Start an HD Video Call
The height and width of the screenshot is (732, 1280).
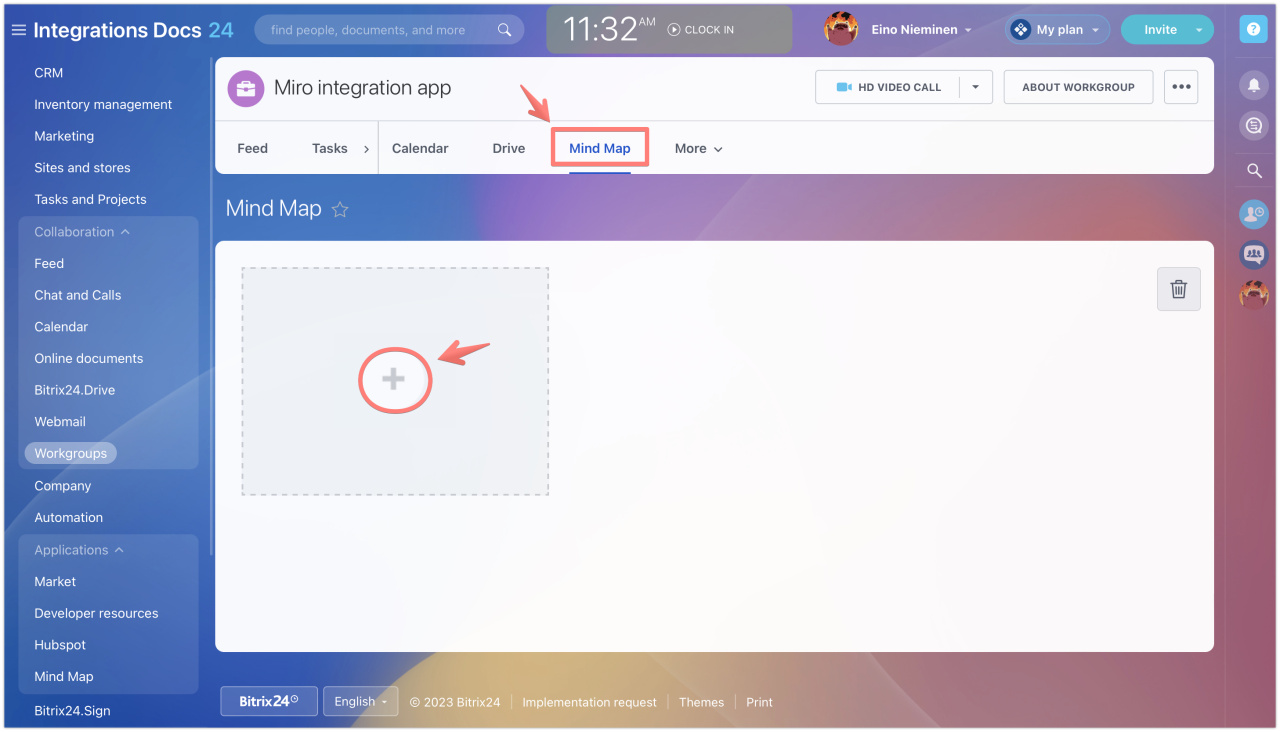[x=888, y=87]
